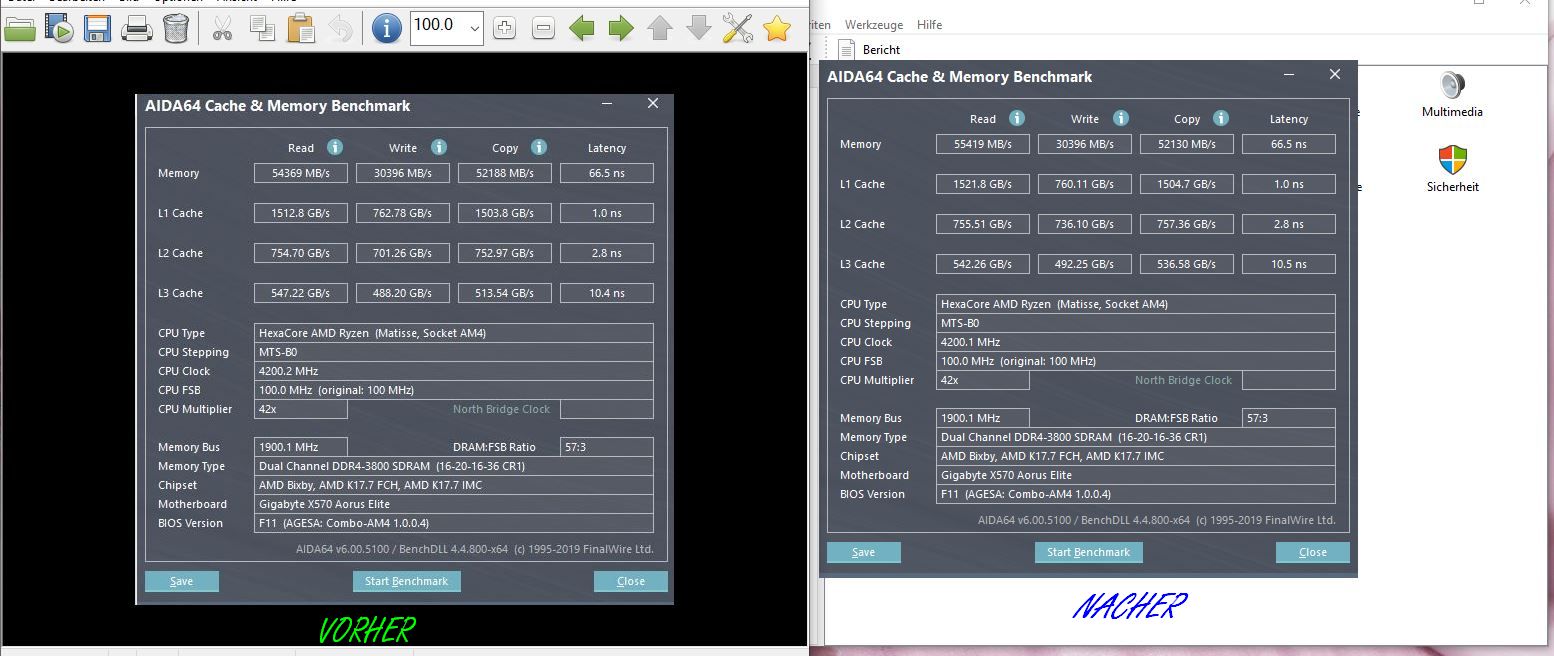Image resolution: width=1554 pixels, height=656 pixels.
Task: Select the 492.25 GB/s L3 write value
Action: point(1085,264)
